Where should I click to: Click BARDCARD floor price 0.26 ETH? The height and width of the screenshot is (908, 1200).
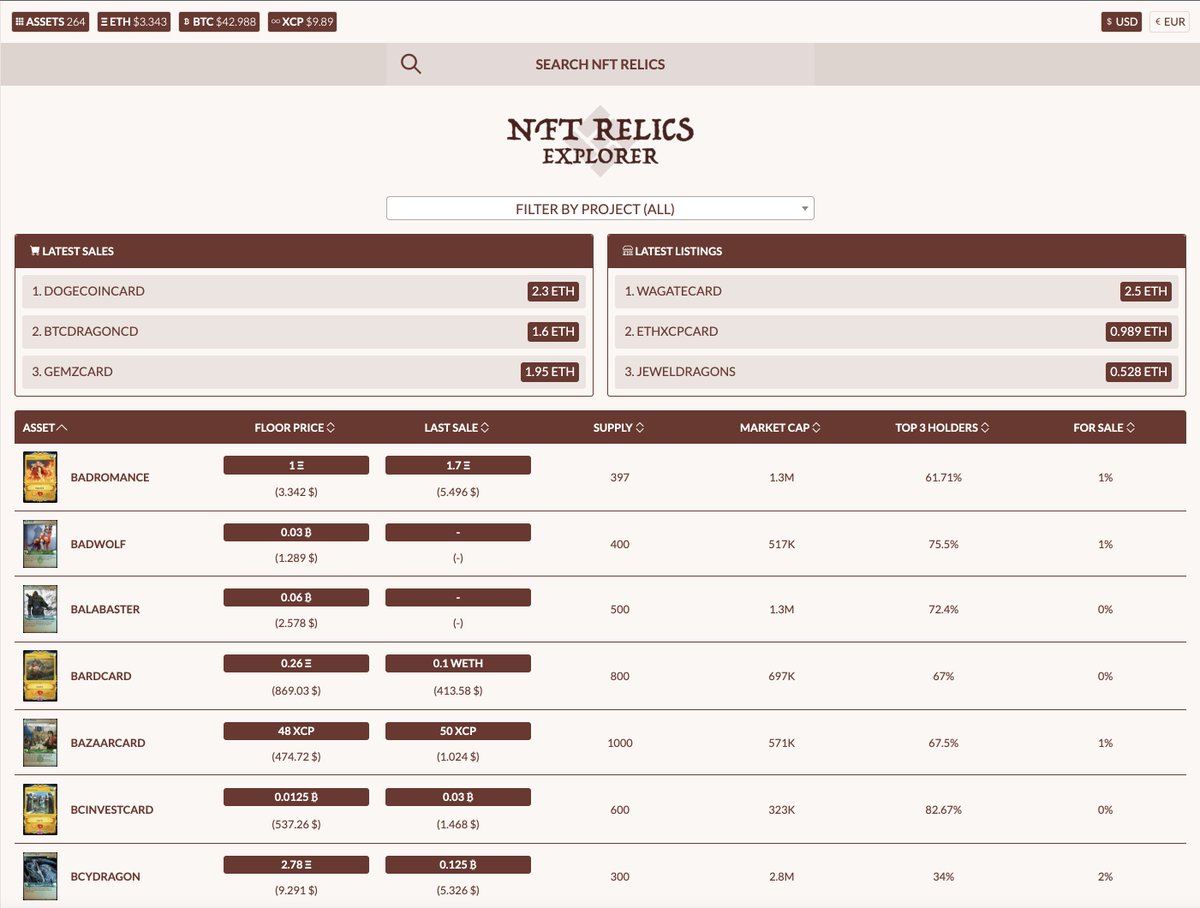click(x=296, y=663)
